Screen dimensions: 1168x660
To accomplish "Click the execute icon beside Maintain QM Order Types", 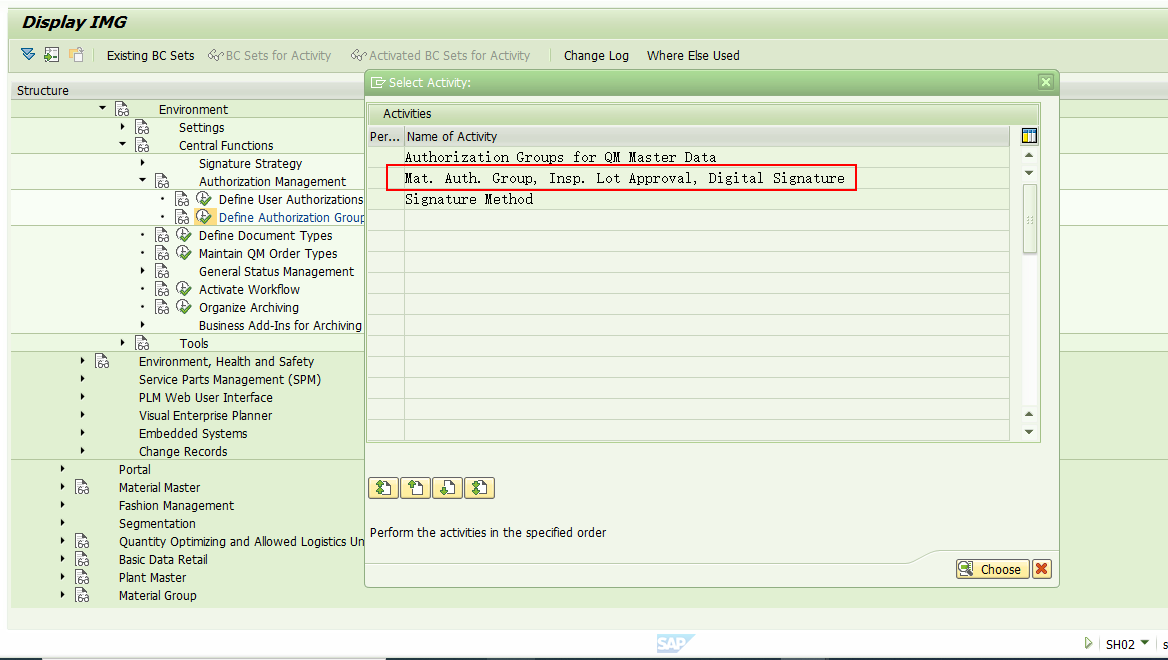I will 183,254.
